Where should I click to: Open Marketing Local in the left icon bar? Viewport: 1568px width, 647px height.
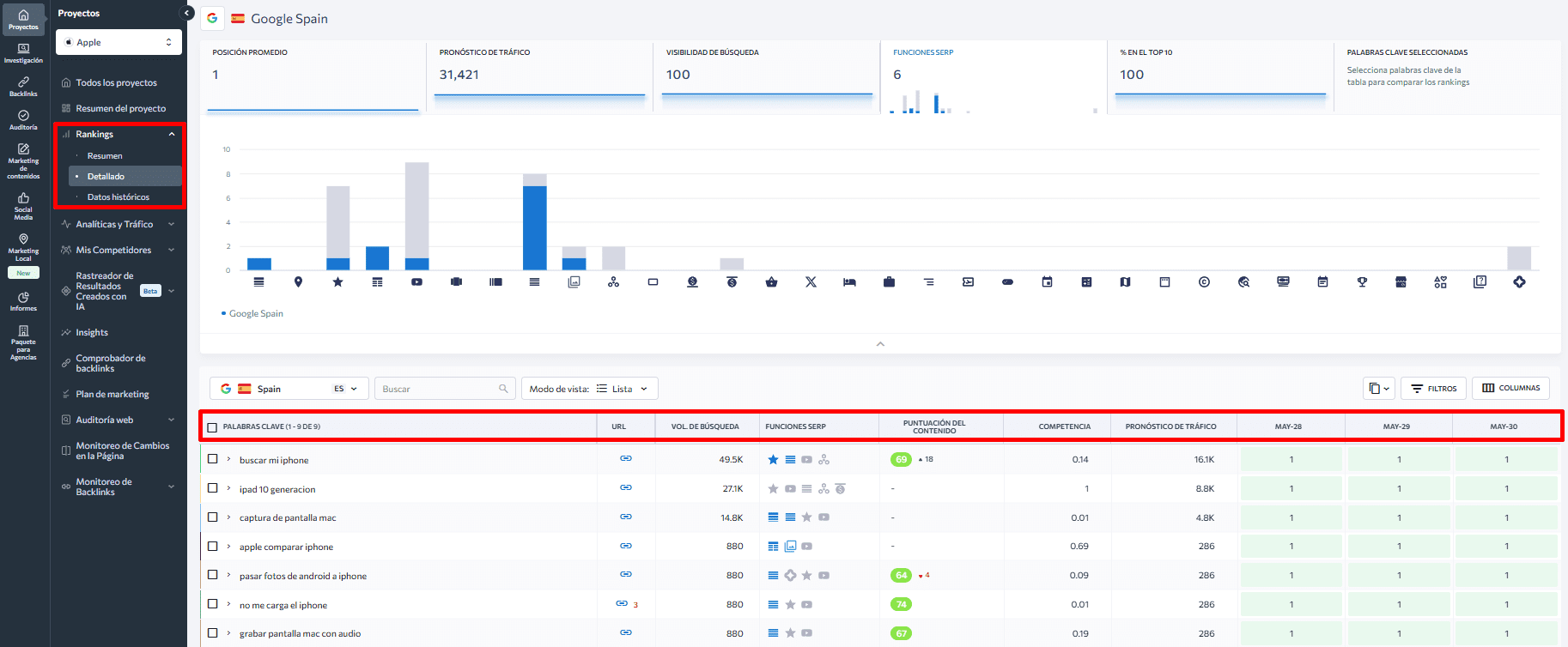coord(23,248)
